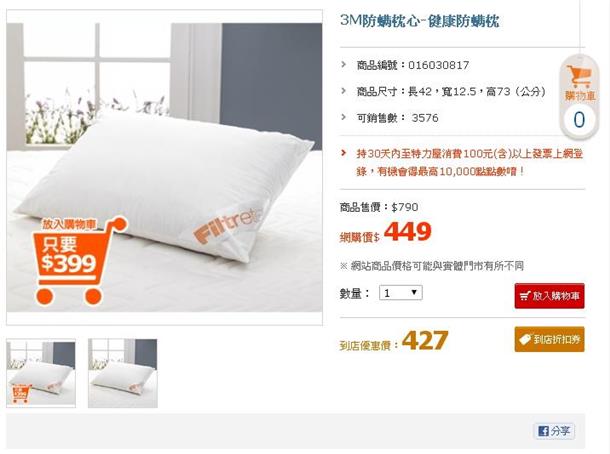Click the red promotion bullet arrow
610x454 pixels.
coord(344,153)
